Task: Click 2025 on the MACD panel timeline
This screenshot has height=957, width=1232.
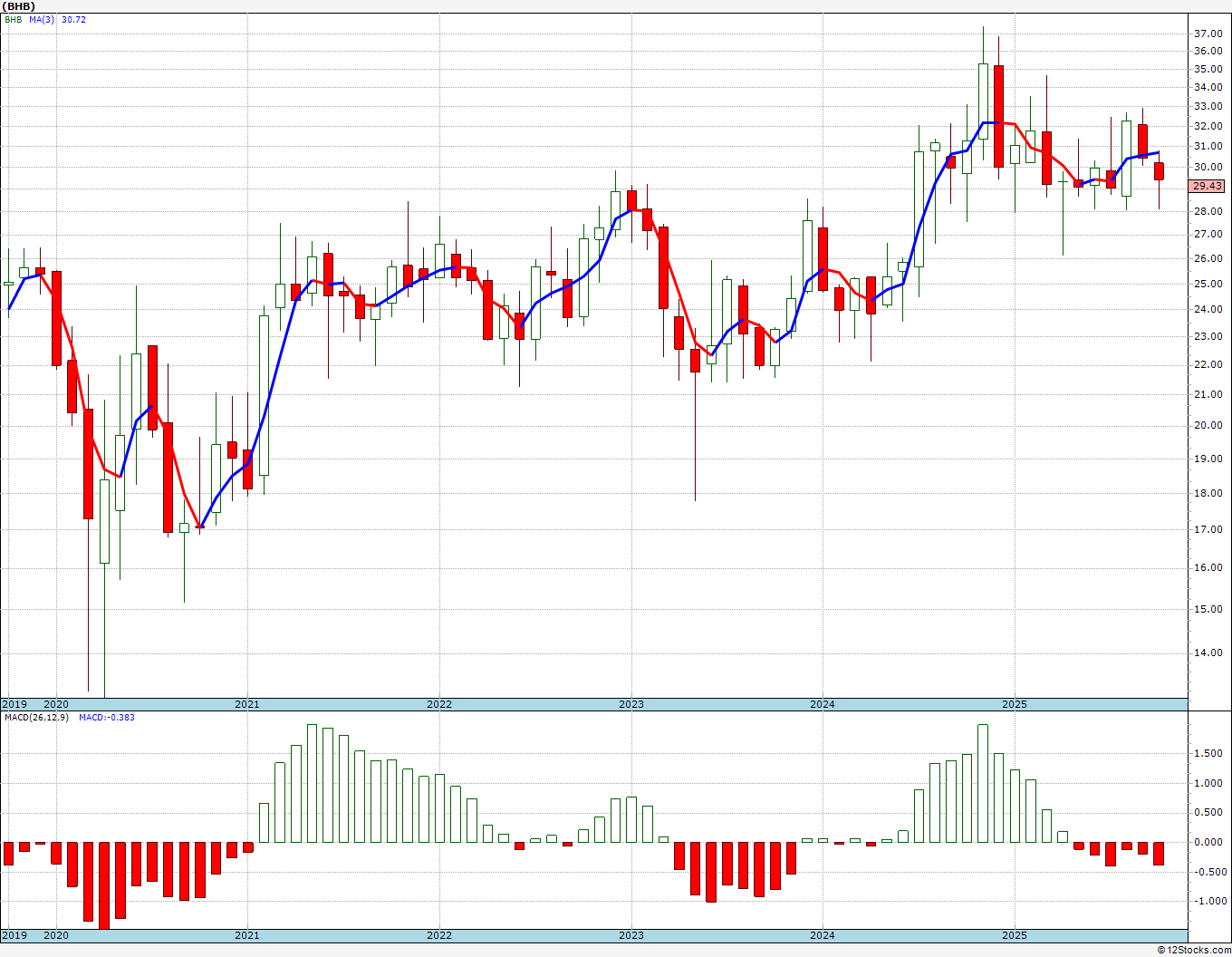Action: [x=1015, y=935]
